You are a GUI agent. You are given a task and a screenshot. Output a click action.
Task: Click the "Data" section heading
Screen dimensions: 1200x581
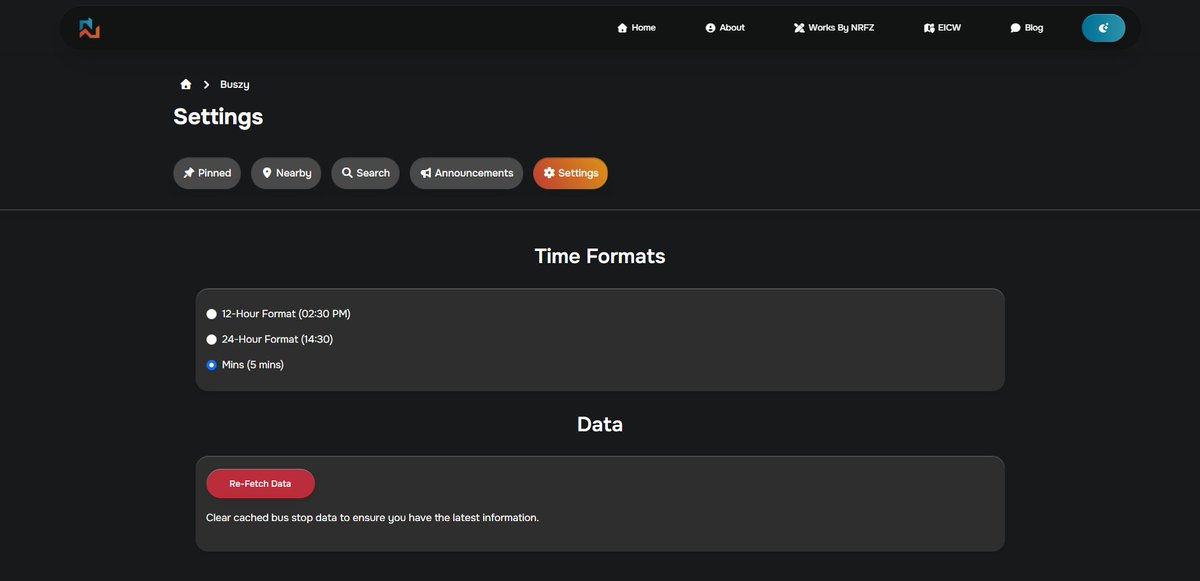(x=600, y=424)
